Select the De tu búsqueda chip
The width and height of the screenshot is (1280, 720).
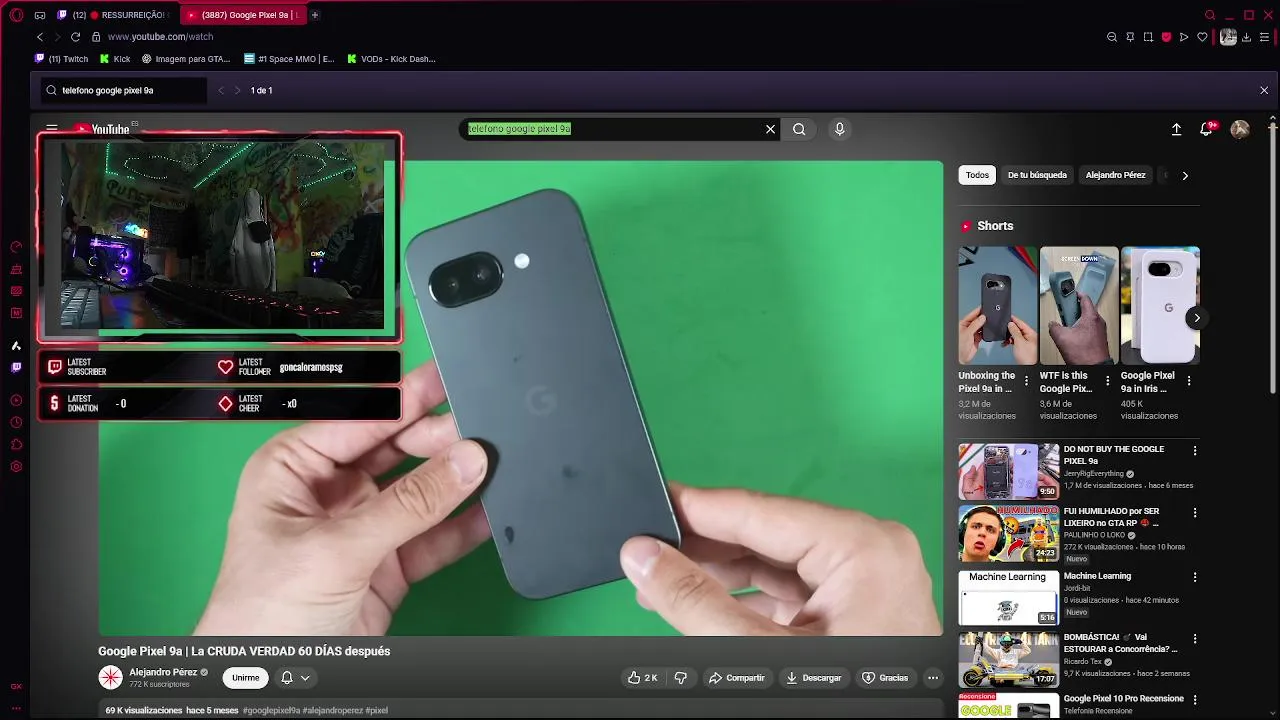1037,175
